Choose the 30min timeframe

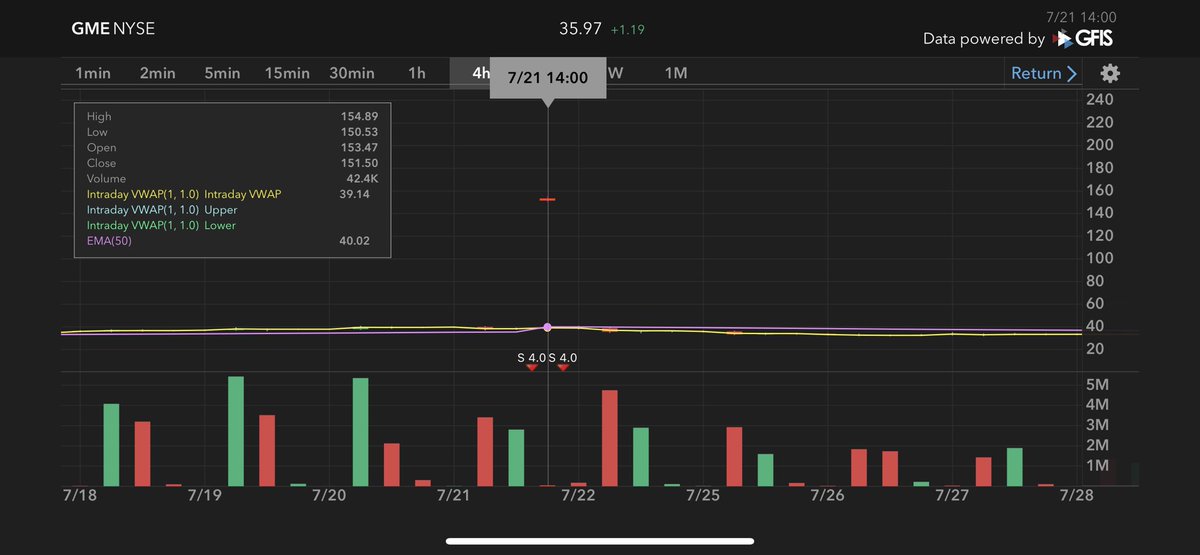click(352, 73)
